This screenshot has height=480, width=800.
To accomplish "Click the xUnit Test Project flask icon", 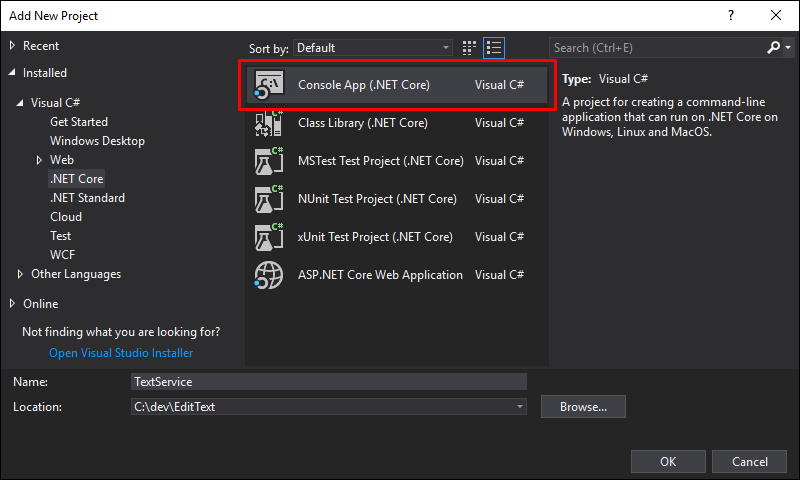I will (x=269, y=237).
